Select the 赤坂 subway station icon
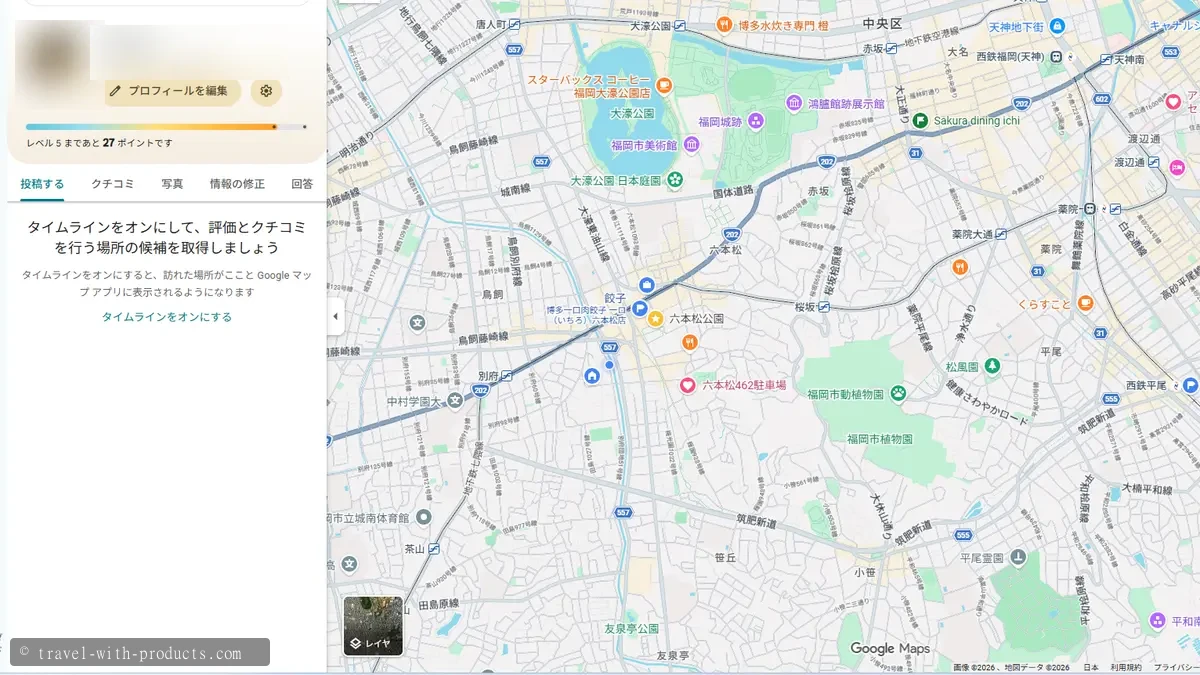 coord(891,47)
